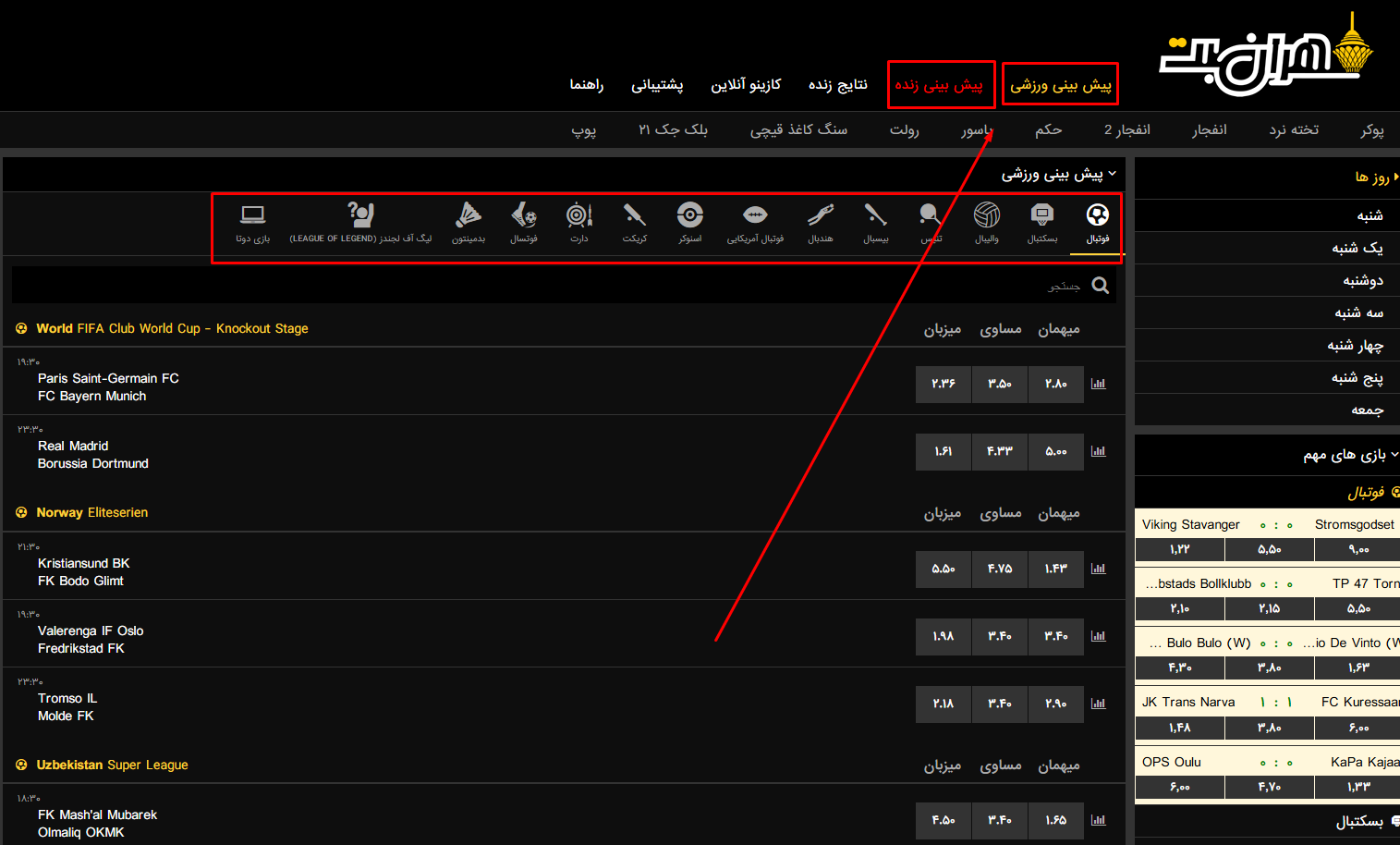Open Norway Eliteserien league header

tap(91, 512)
